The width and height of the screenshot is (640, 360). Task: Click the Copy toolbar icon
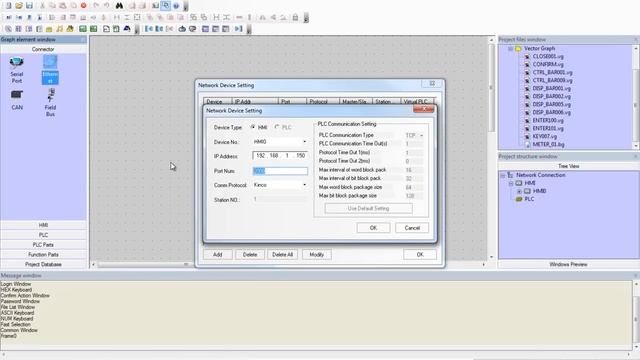(x=52, y=6)
